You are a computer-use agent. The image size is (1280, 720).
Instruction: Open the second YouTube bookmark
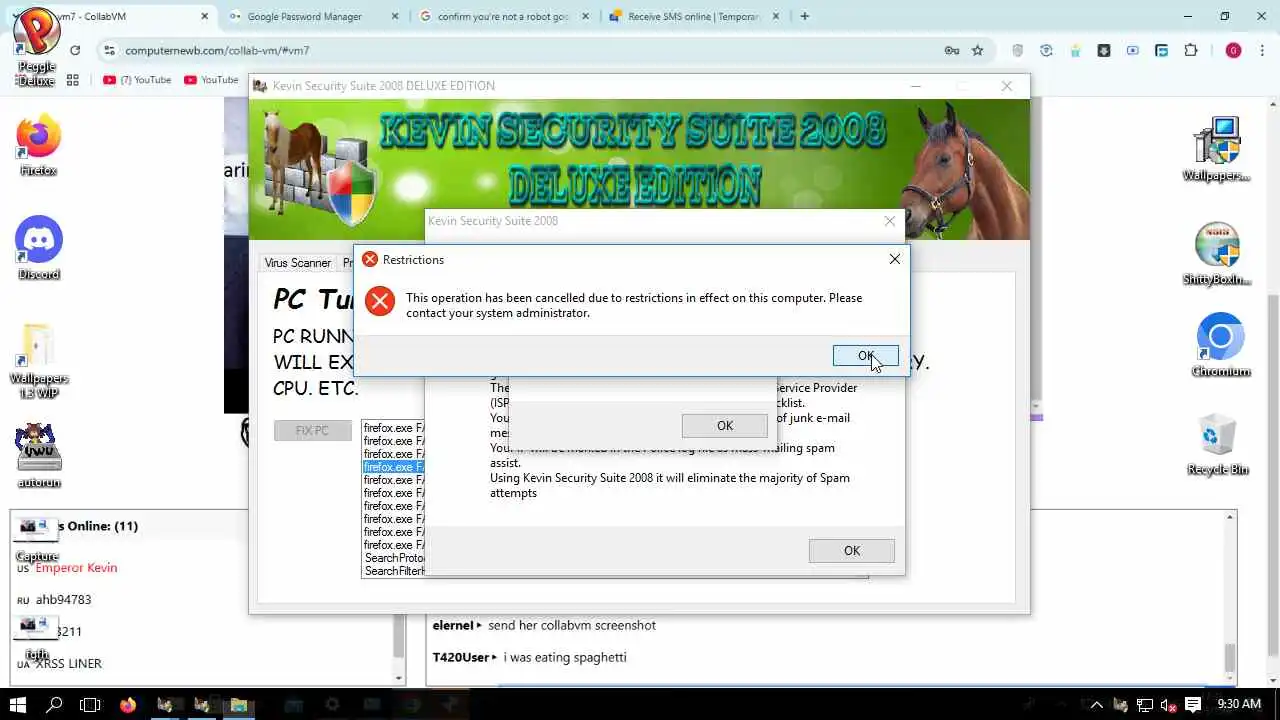tap(211, 80)
